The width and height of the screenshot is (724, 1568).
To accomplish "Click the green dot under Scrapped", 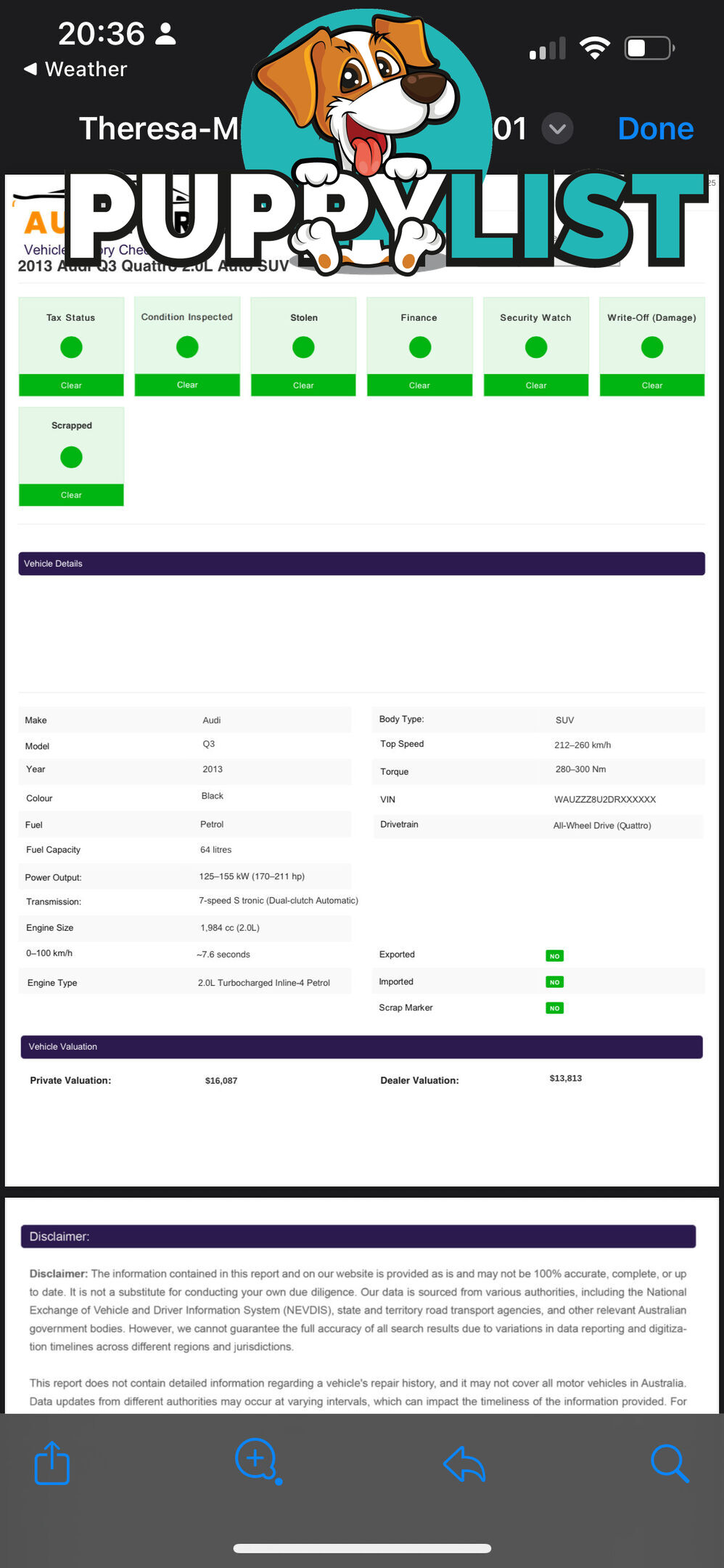I will [71, 457].
